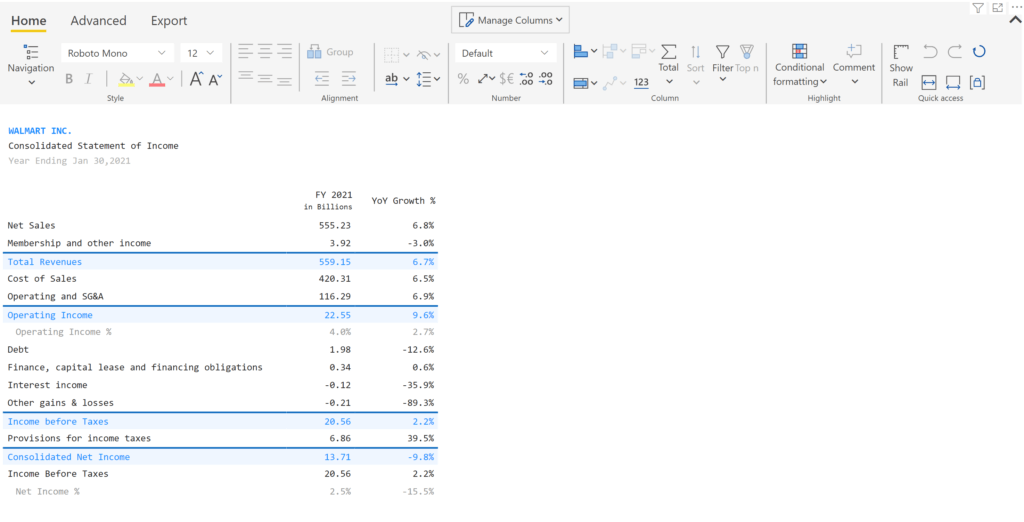
Task: Click the Consolidated Net Income row label
Action: [x=69, y=457]
